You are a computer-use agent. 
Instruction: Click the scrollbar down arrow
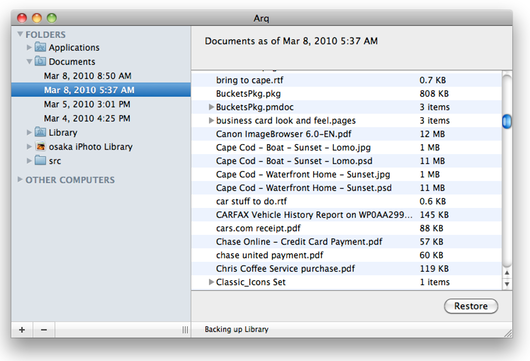click(x=507, y=284)
